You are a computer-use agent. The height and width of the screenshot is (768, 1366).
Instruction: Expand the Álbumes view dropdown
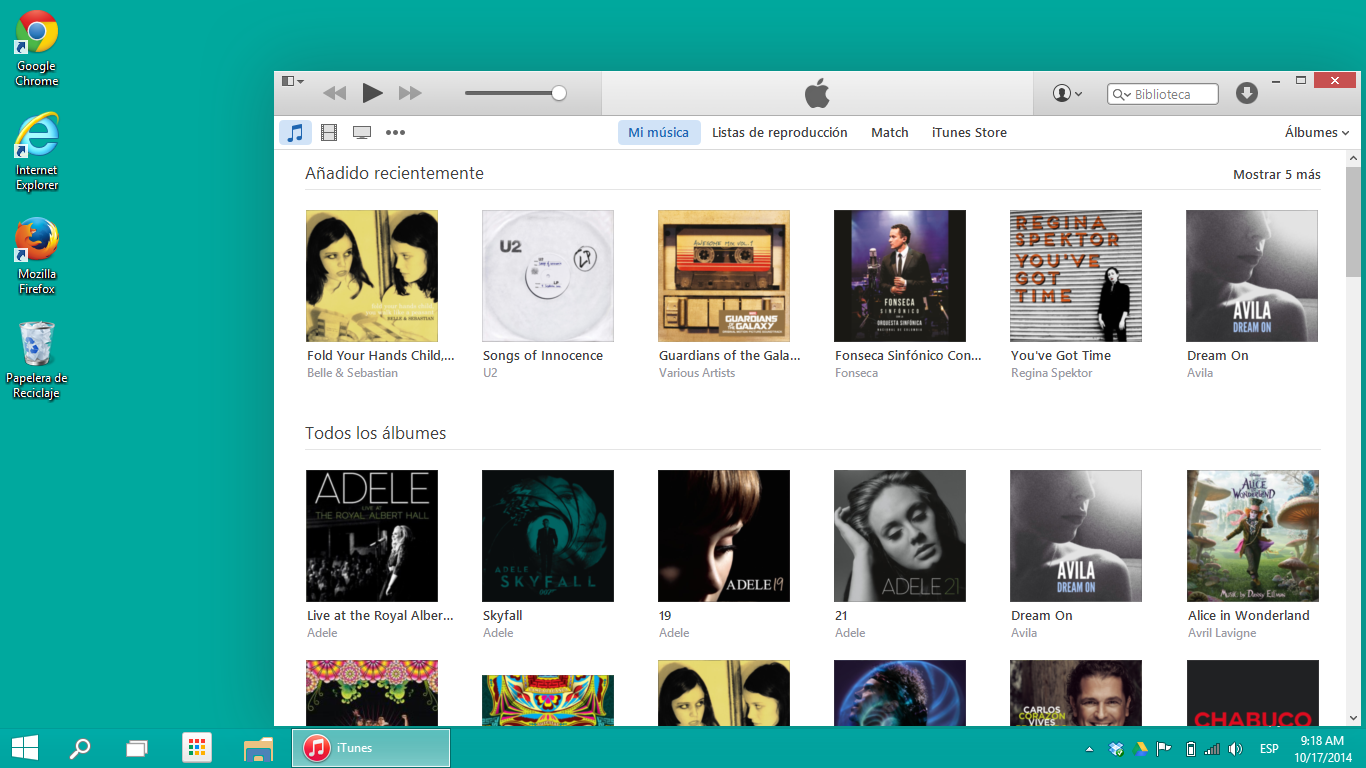point(1317,132)
